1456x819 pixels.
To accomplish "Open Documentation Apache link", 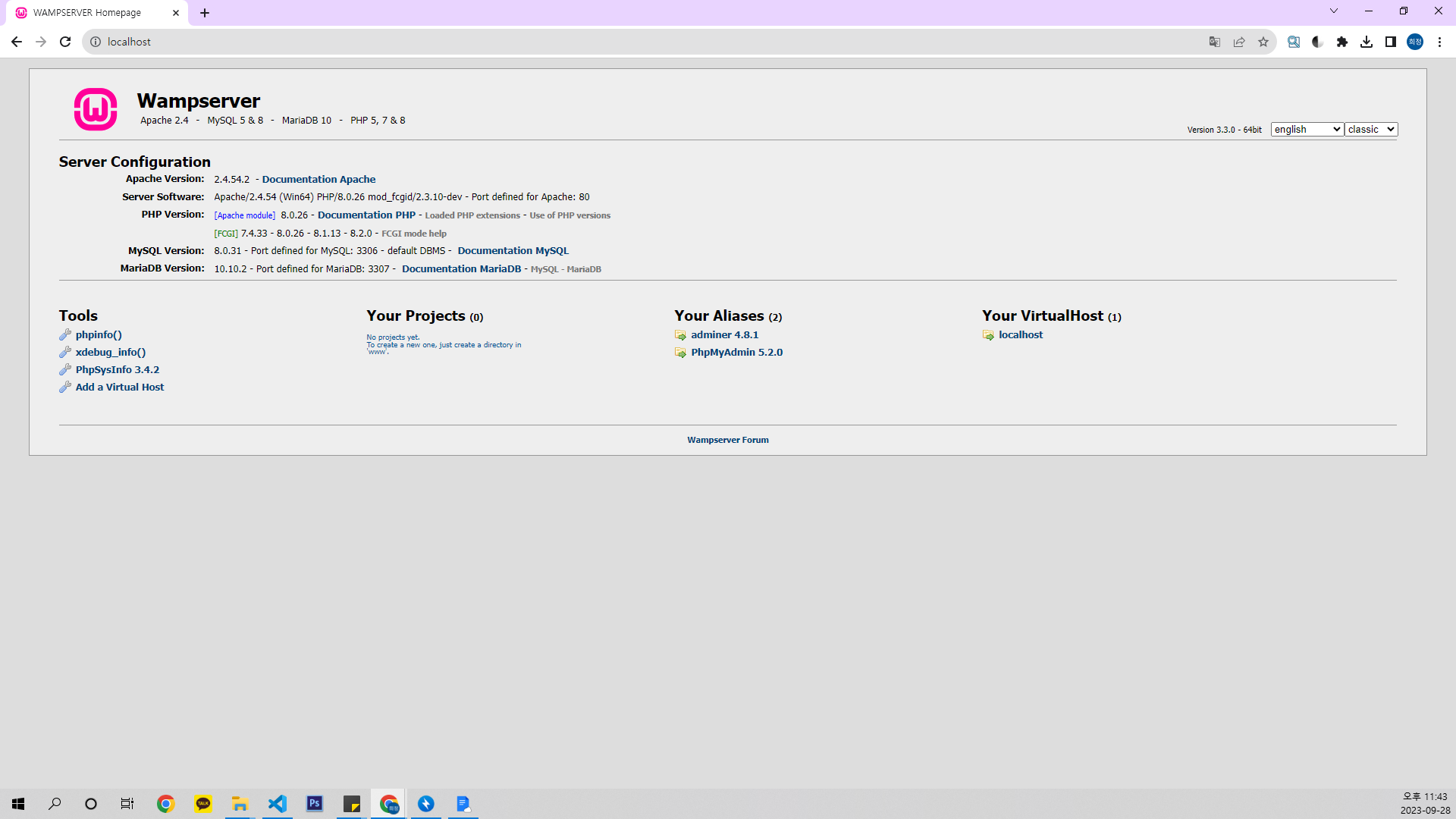I will (318, 180).
